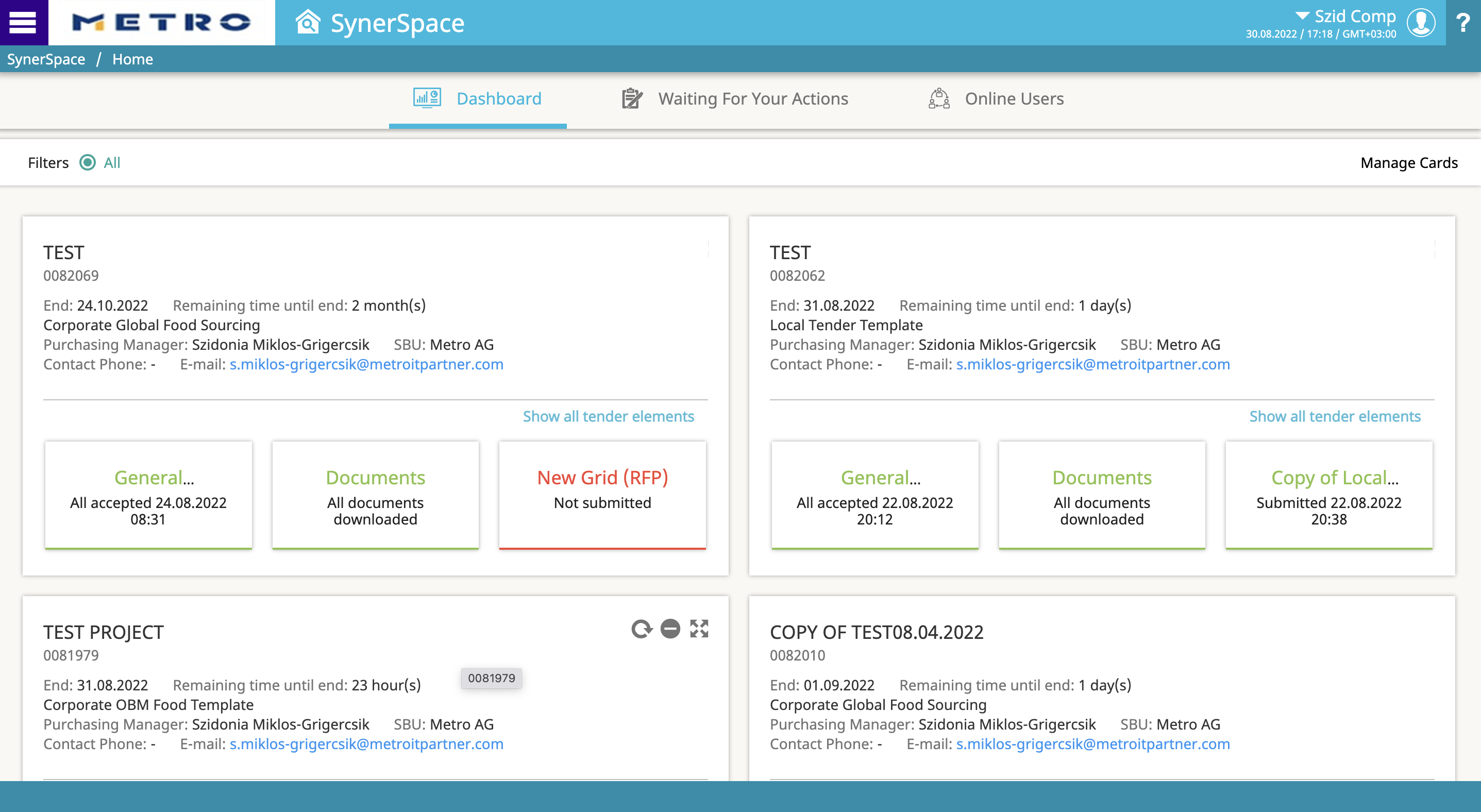The image size is (1481, 812).
Task: Refresh the TEST PROJECT card
Action: pos(642,629)
